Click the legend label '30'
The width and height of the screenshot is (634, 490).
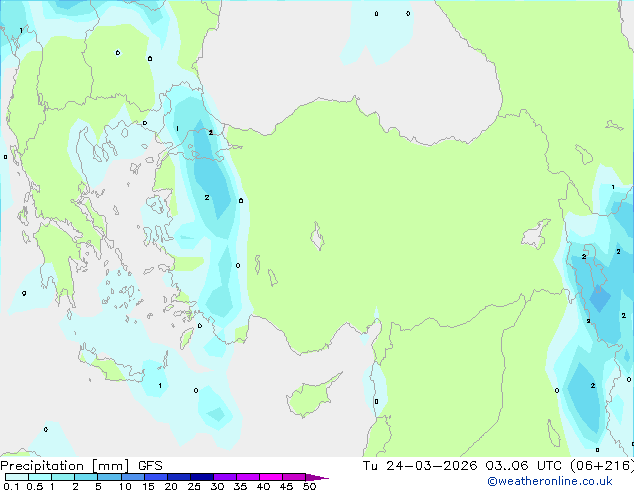click(217, 486)
